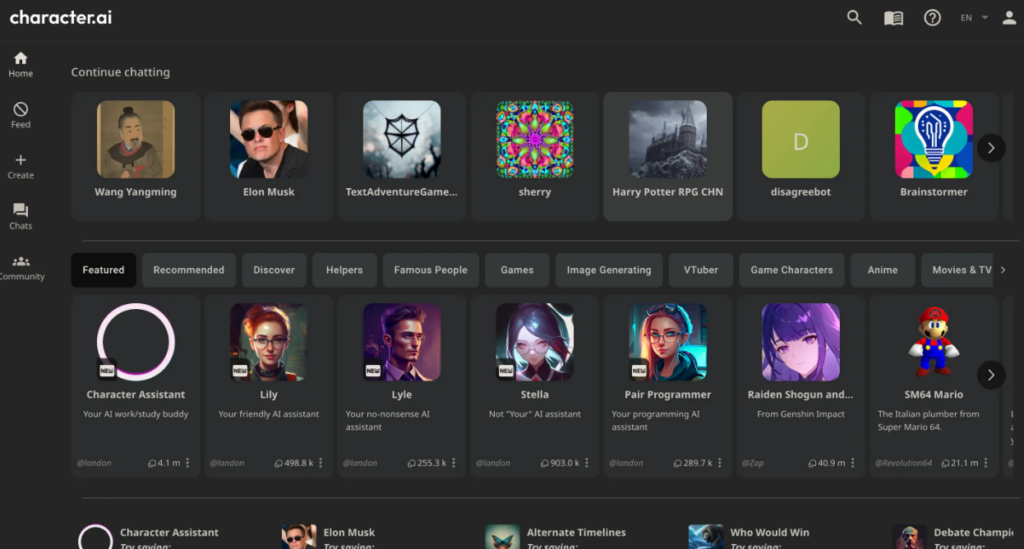Switch to the Recommended tab

pyautogui.click(x=189, y=270)
